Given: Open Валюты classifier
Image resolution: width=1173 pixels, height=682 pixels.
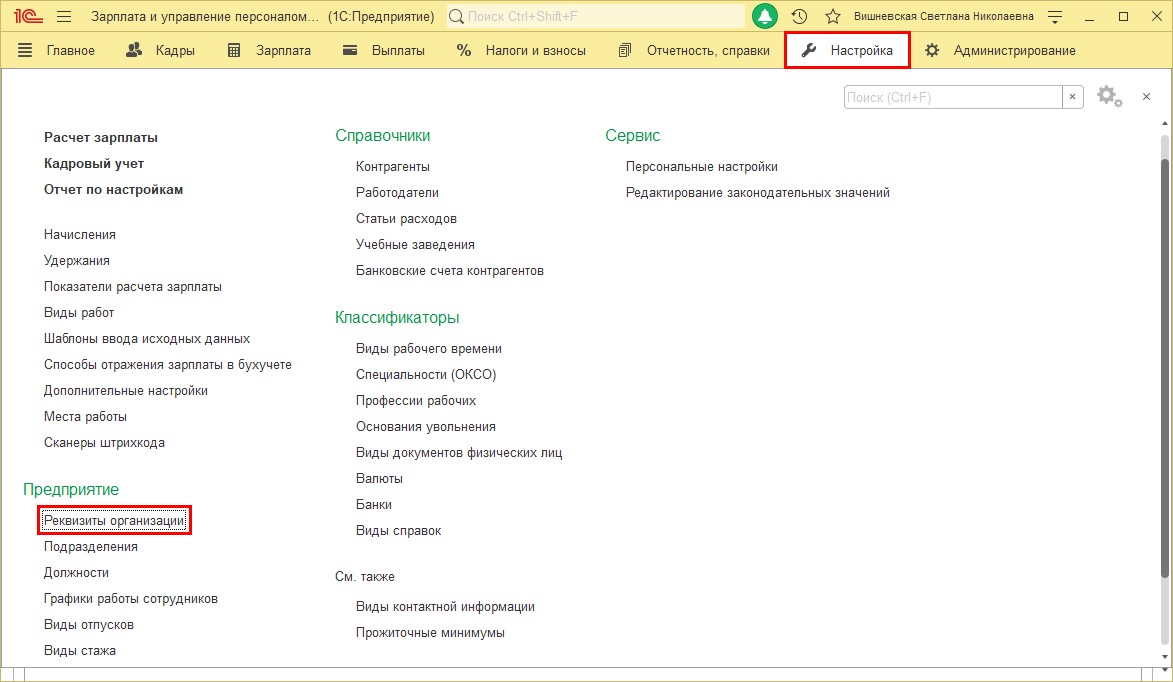Looking at the screenshot, I should tap(379, 479).
